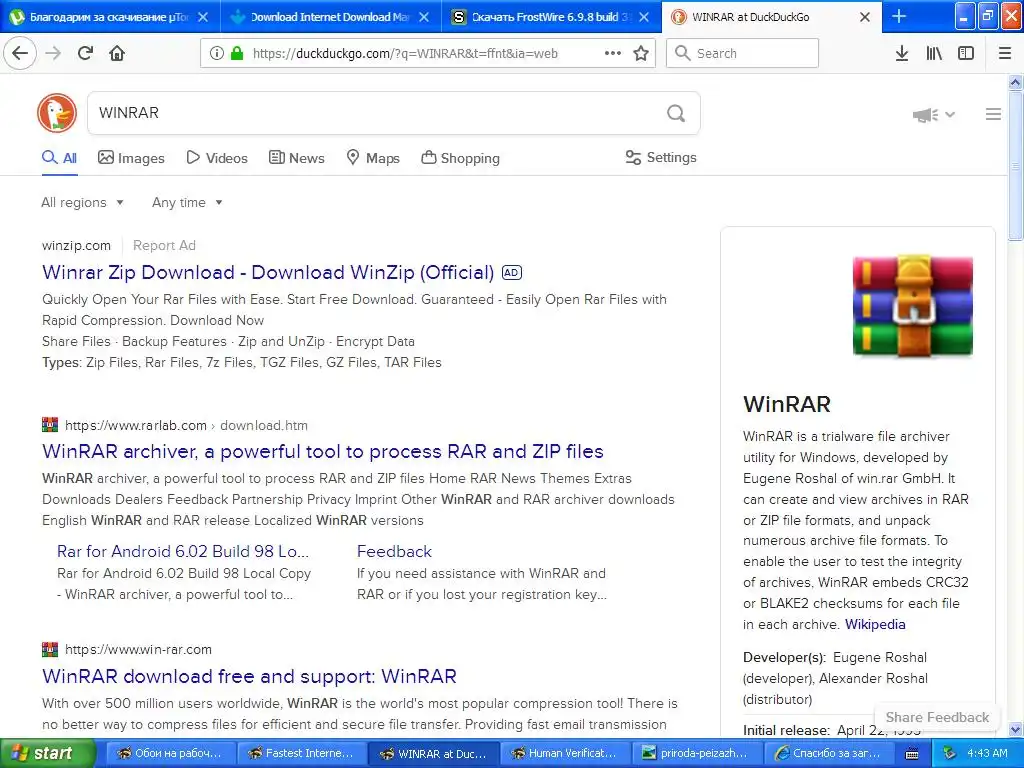Reload the current page
This screenshot has width=1024, height=768.
tap(85, 53)
